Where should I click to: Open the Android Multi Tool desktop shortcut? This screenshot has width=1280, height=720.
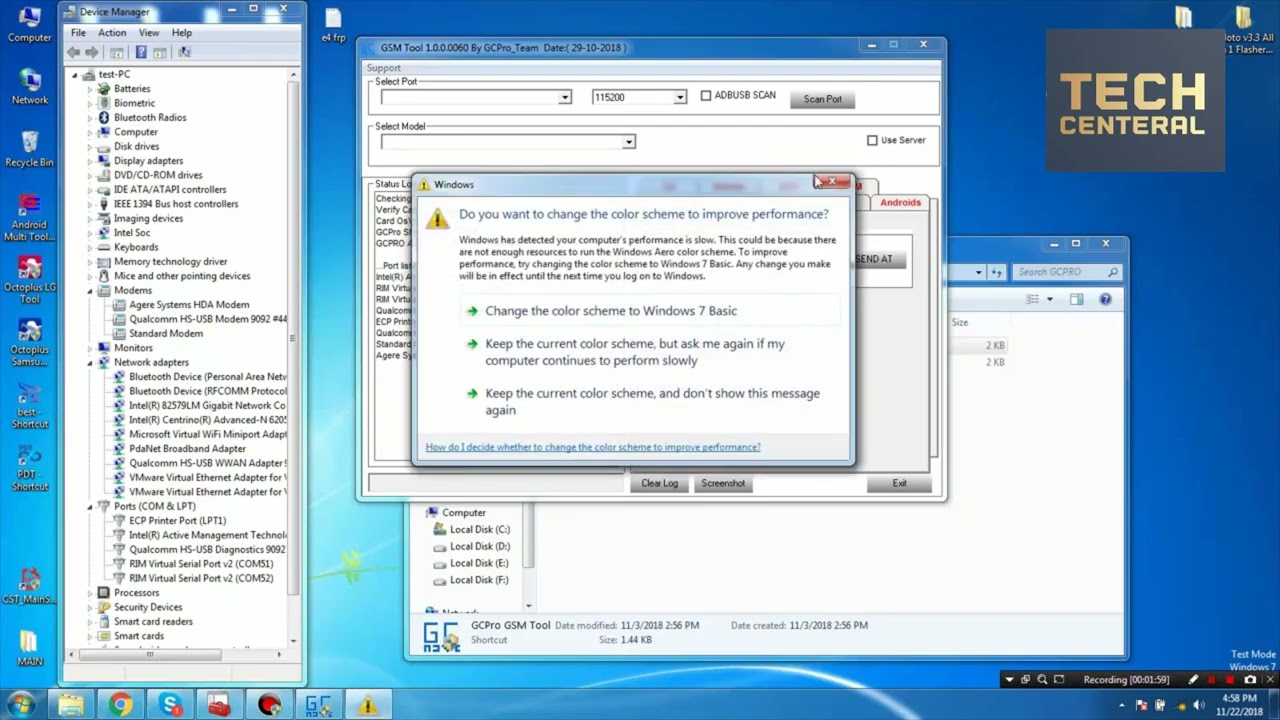[x=29, y=218]
